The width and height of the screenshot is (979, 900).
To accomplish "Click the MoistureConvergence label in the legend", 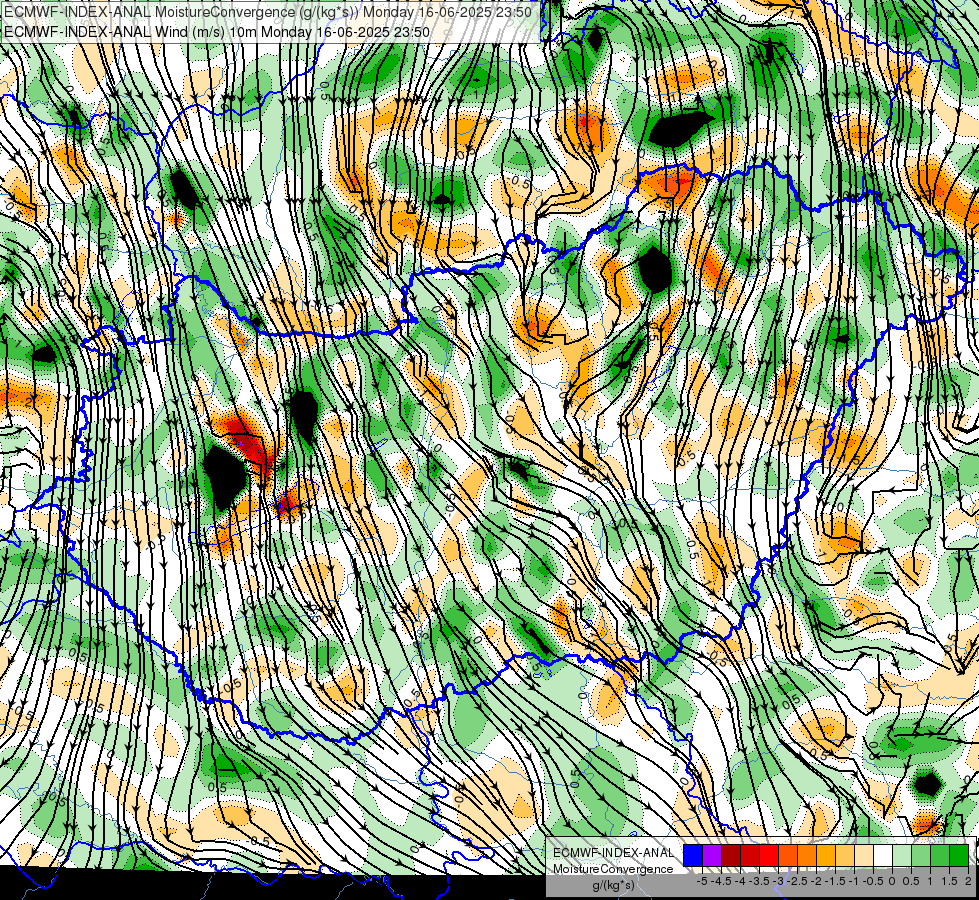I will 613,869.
